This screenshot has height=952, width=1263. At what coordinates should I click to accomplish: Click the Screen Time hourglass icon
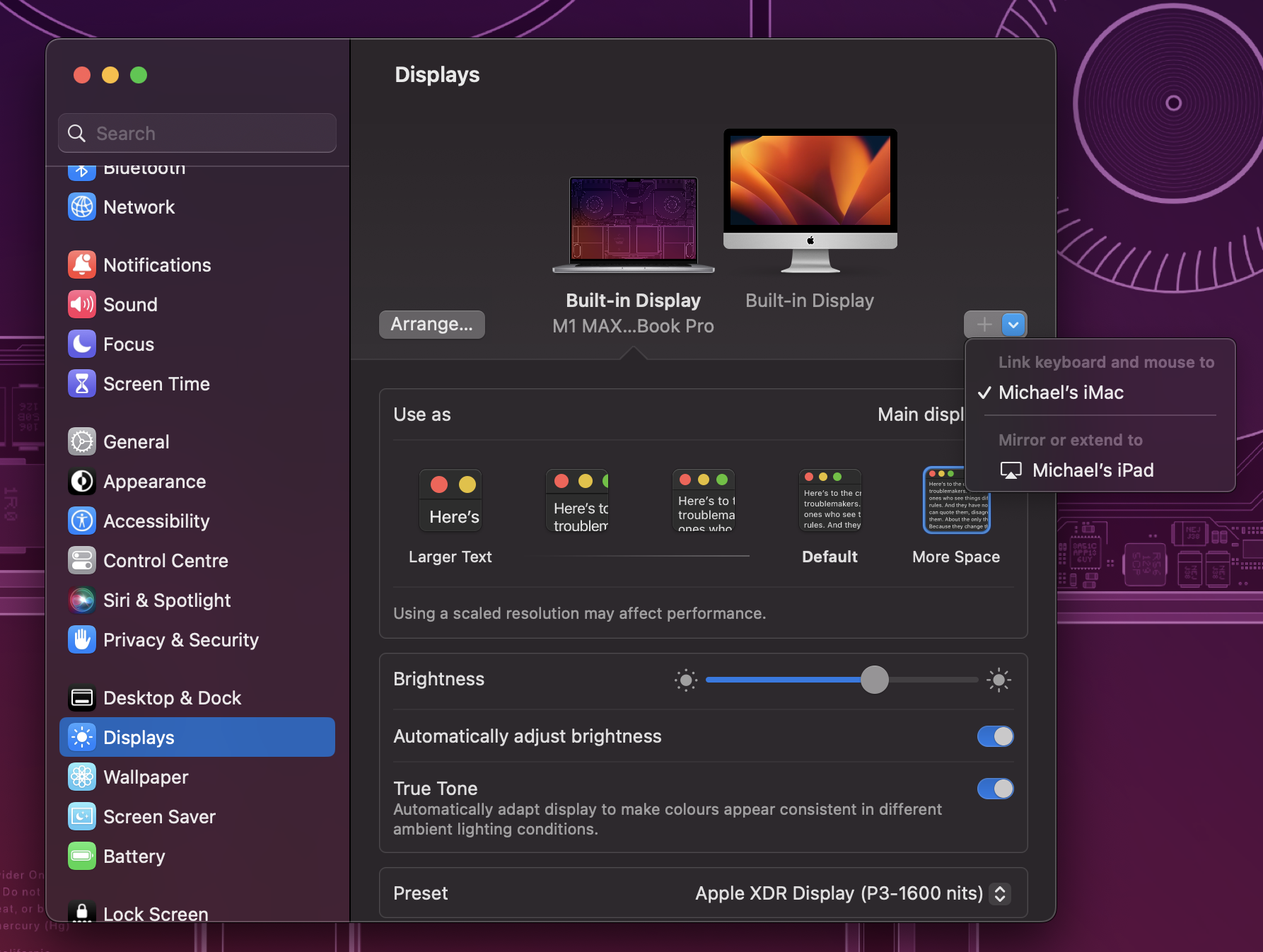point(82,383)
